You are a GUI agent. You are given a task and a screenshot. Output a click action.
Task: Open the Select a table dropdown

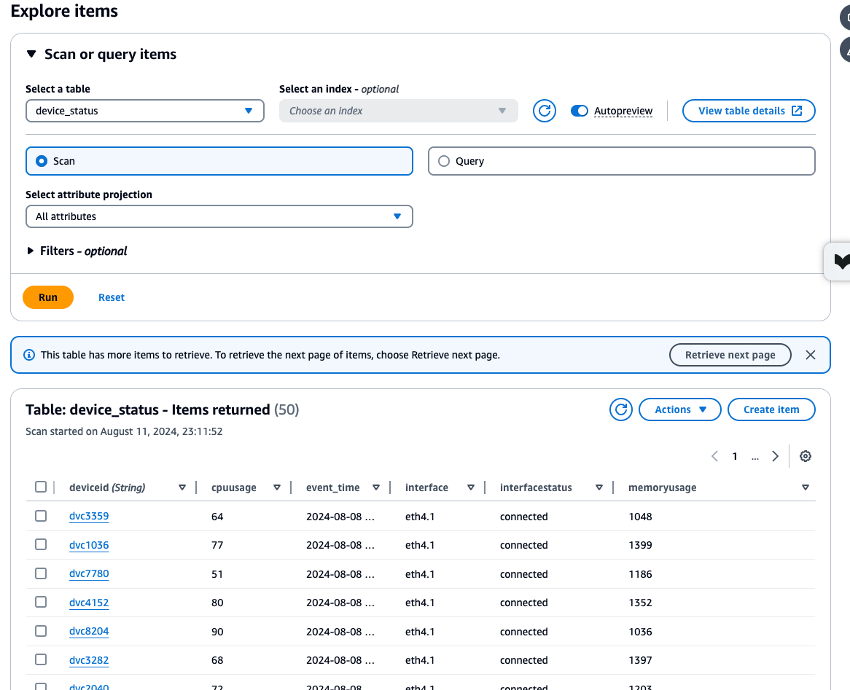(x=144, y=110)
